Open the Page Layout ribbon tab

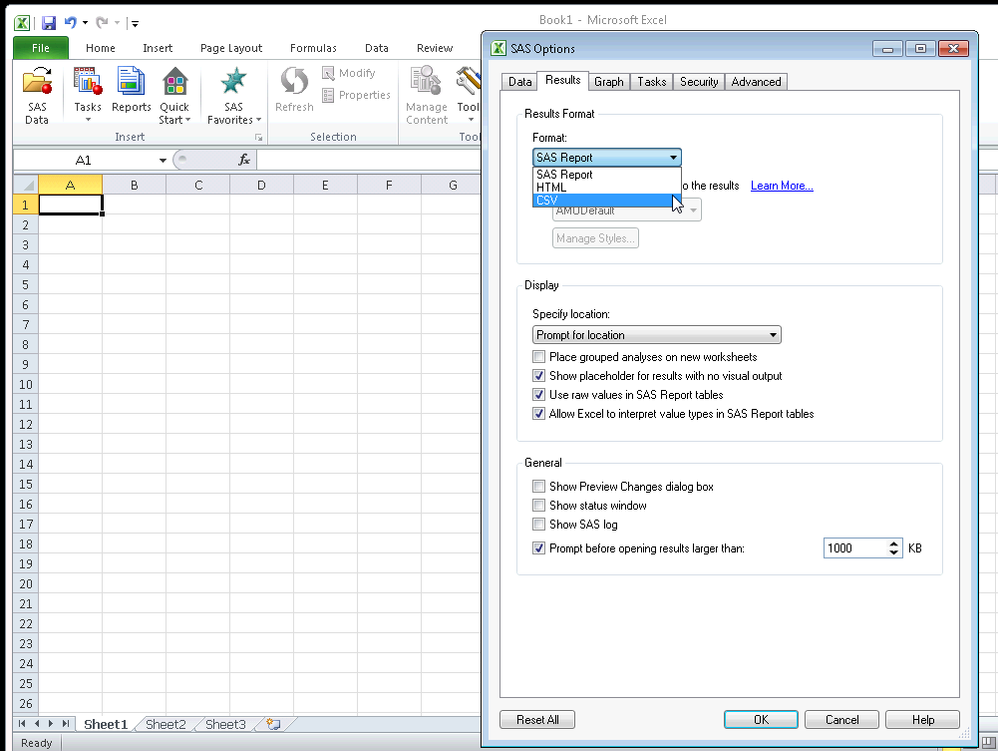coord(231,48)
